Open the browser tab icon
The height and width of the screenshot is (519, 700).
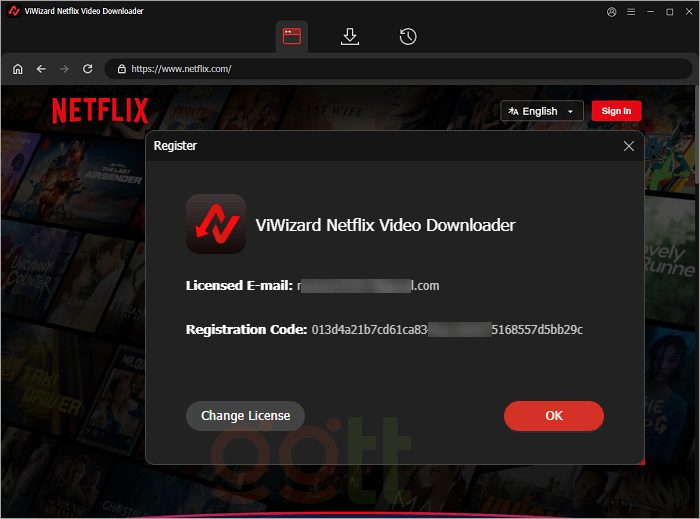[x=292, y=36]
